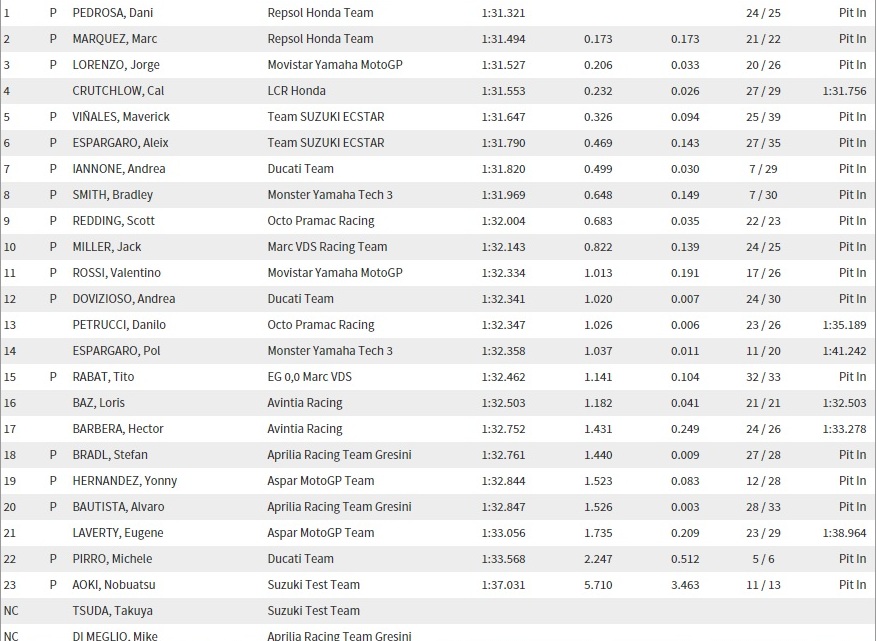Click the P marker beside RABAT, Tito
The width and height of the screenshot is (877, 641).
click(53, 377)
